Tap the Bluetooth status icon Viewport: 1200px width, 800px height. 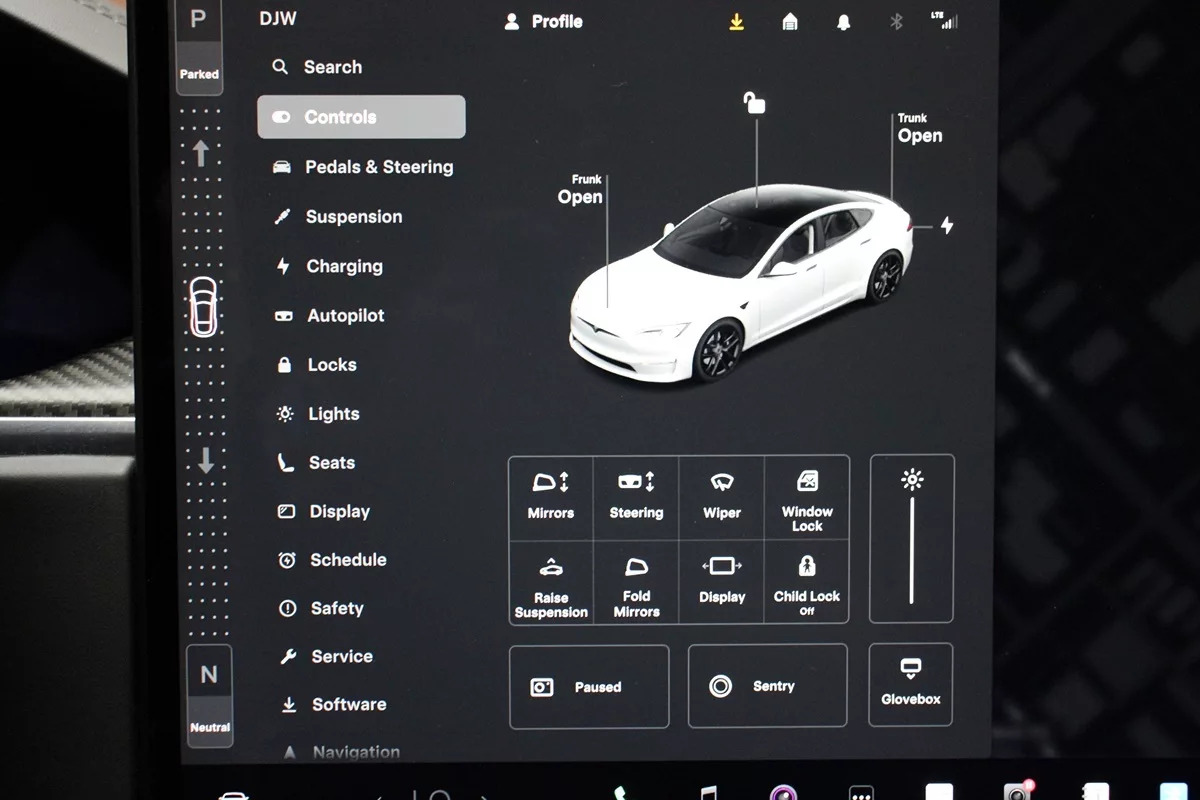pyautogui.click(x=896, y=22)
